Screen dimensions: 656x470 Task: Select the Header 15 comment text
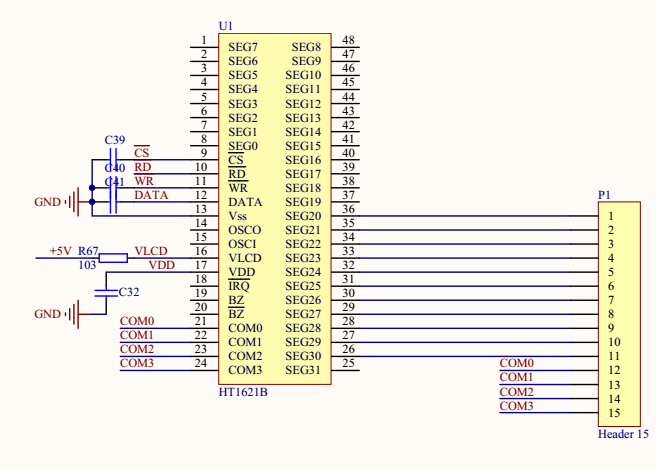(623, 434)
